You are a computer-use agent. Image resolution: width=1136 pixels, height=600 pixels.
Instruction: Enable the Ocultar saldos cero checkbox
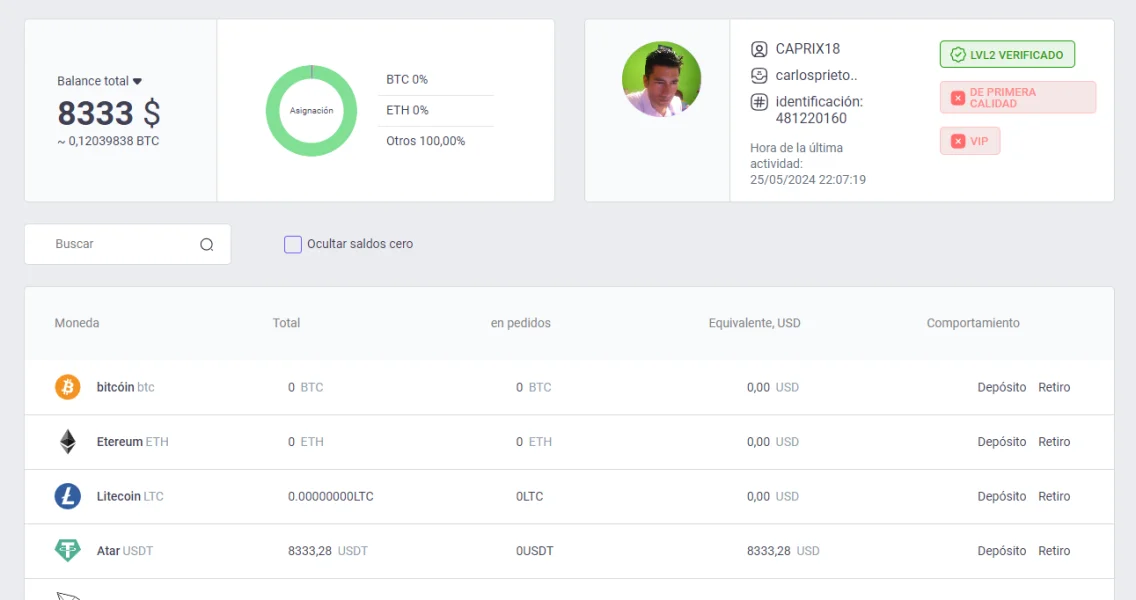(x=293, y=244)
